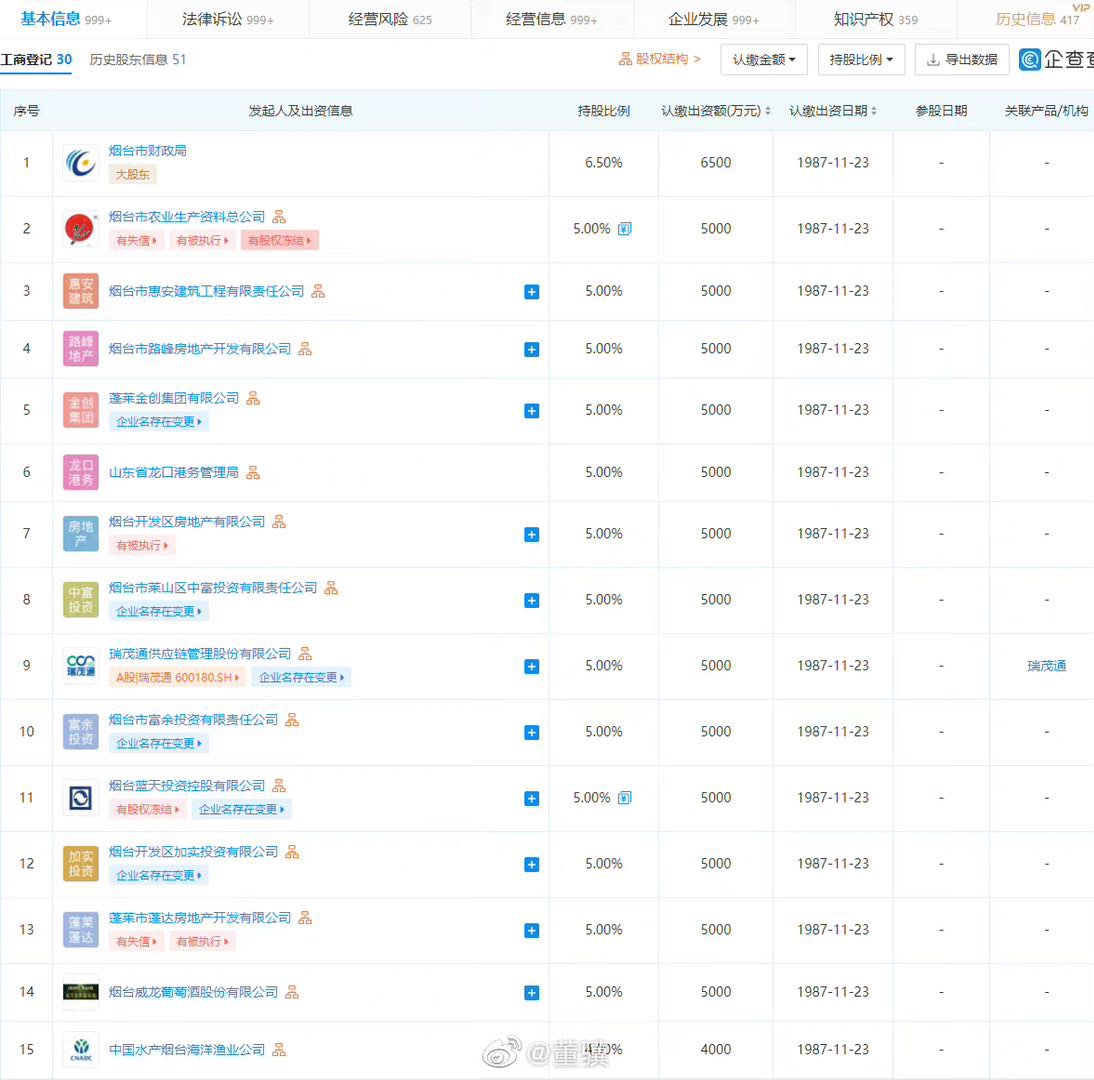Click the 瑞茂通供应链管理 company logo
The image size is (1094, 1080).
point(81,666)
